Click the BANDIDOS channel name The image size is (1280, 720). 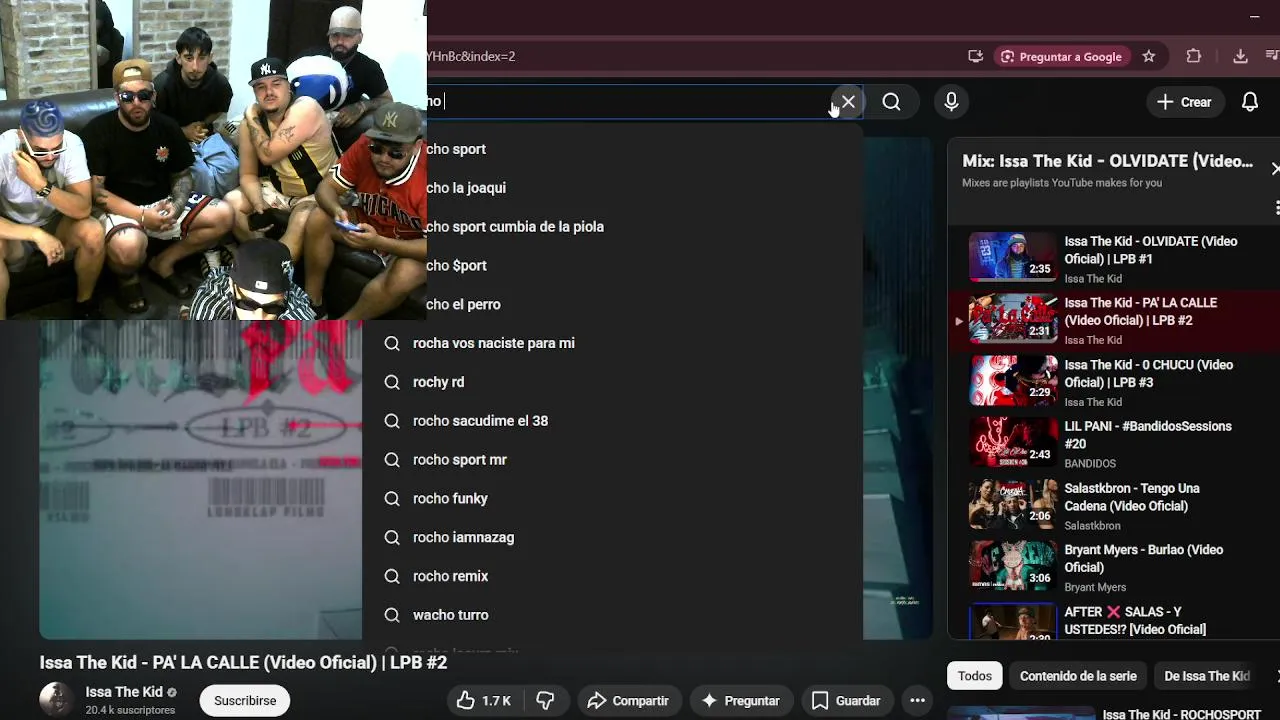(x=1089, y=464)
